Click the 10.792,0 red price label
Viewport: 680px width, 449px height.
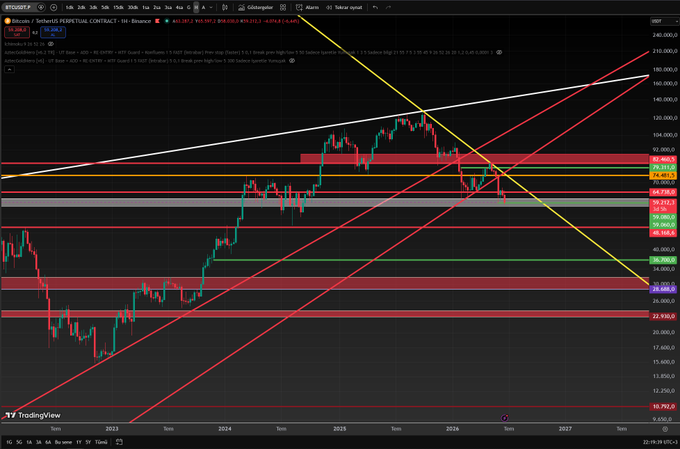coord(663,406)
